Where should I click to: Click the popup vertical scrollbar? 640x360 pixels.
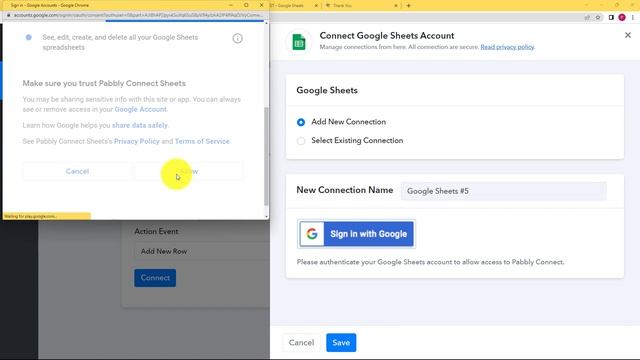[266, 155]
